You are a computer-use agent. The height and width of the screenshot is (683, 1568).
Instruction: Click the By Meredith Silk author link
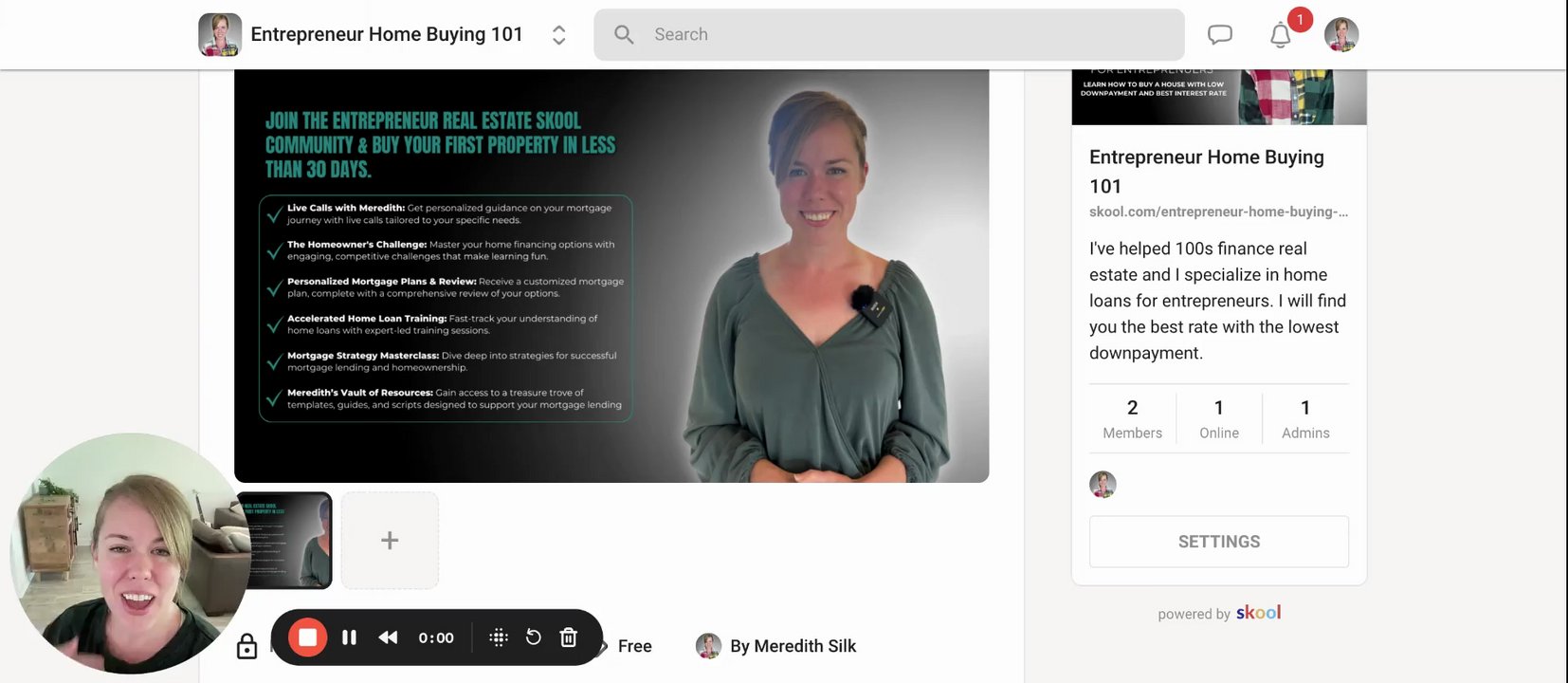pyautogui.click(x=793, y=646)
